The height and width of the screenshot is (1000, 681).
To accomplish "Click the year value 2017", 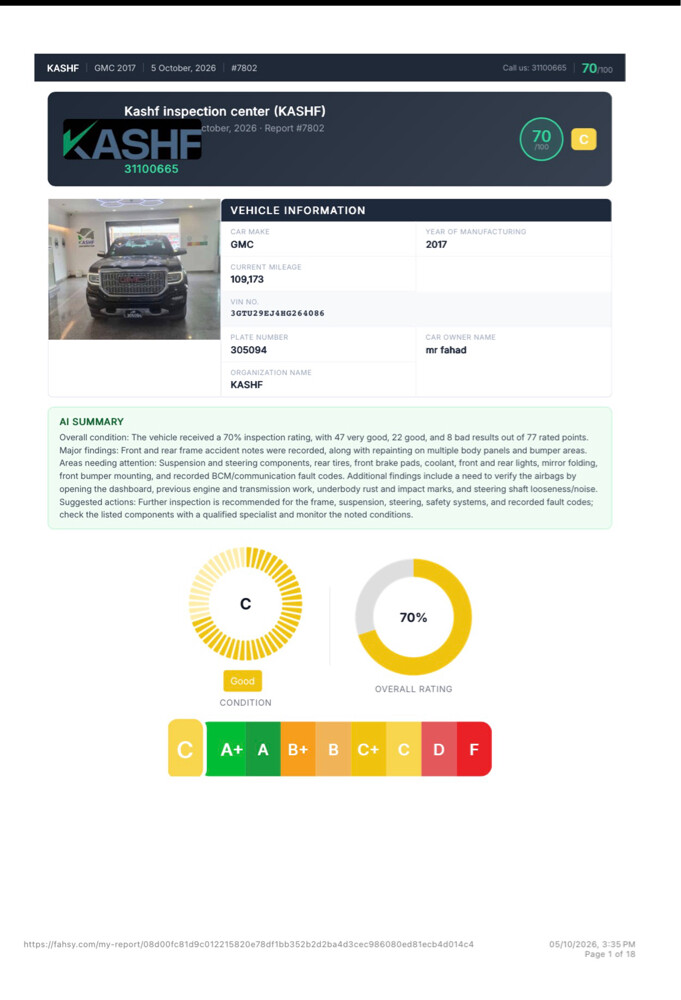I will pyautogui.click(x=436, y=244).
